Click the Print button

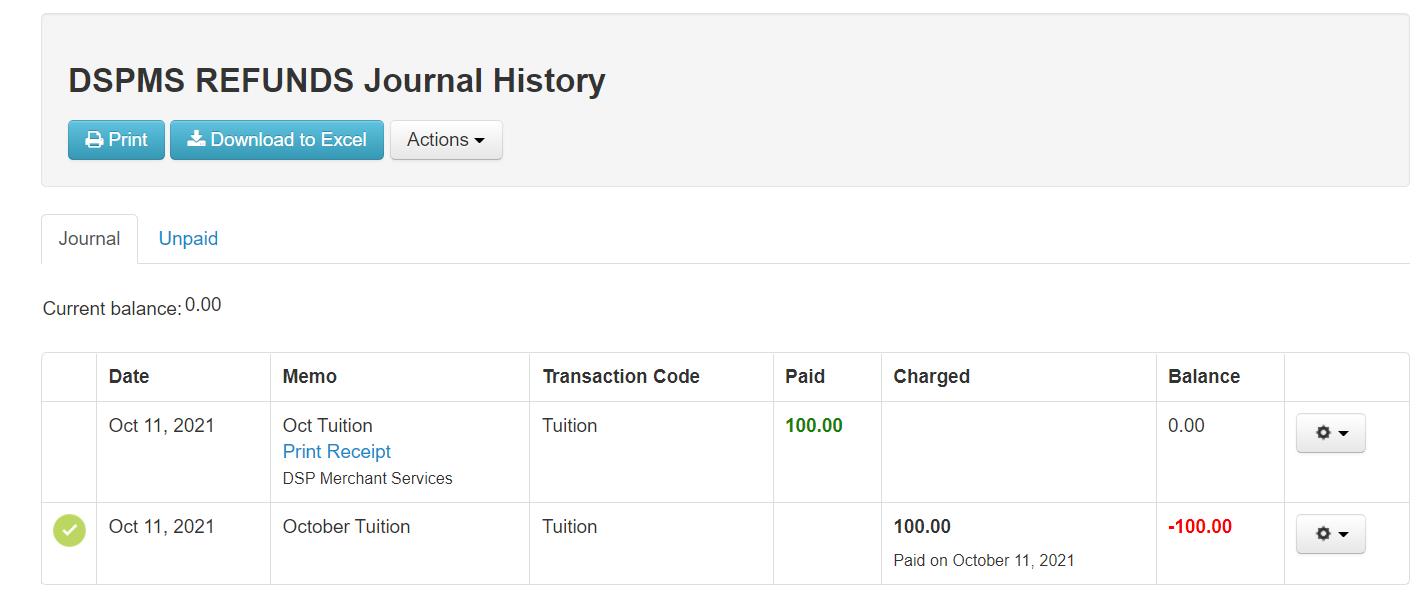[116, 140]
